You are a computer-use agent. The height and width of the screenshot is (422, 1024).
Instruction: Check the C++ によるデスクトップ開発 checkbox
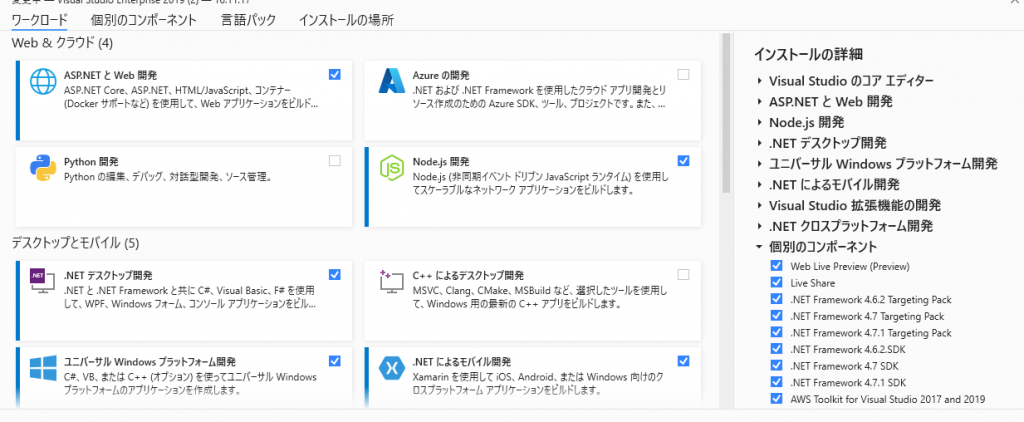(x=683, y=274)
